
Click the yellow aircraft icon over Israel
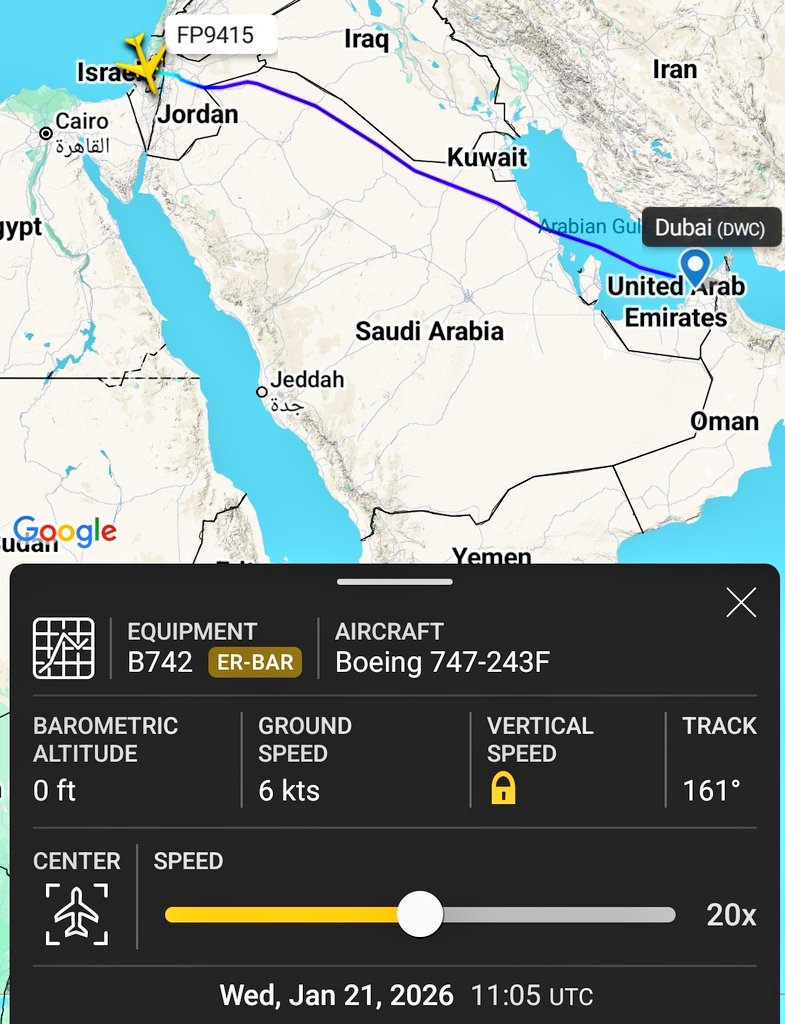click(143, 66)
